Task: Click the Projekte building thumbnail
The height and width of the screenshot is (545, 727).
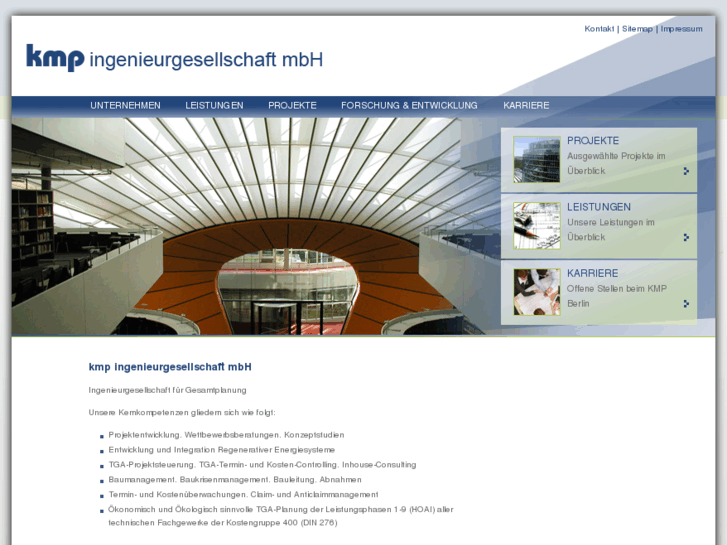Action: tap(536, 159)
